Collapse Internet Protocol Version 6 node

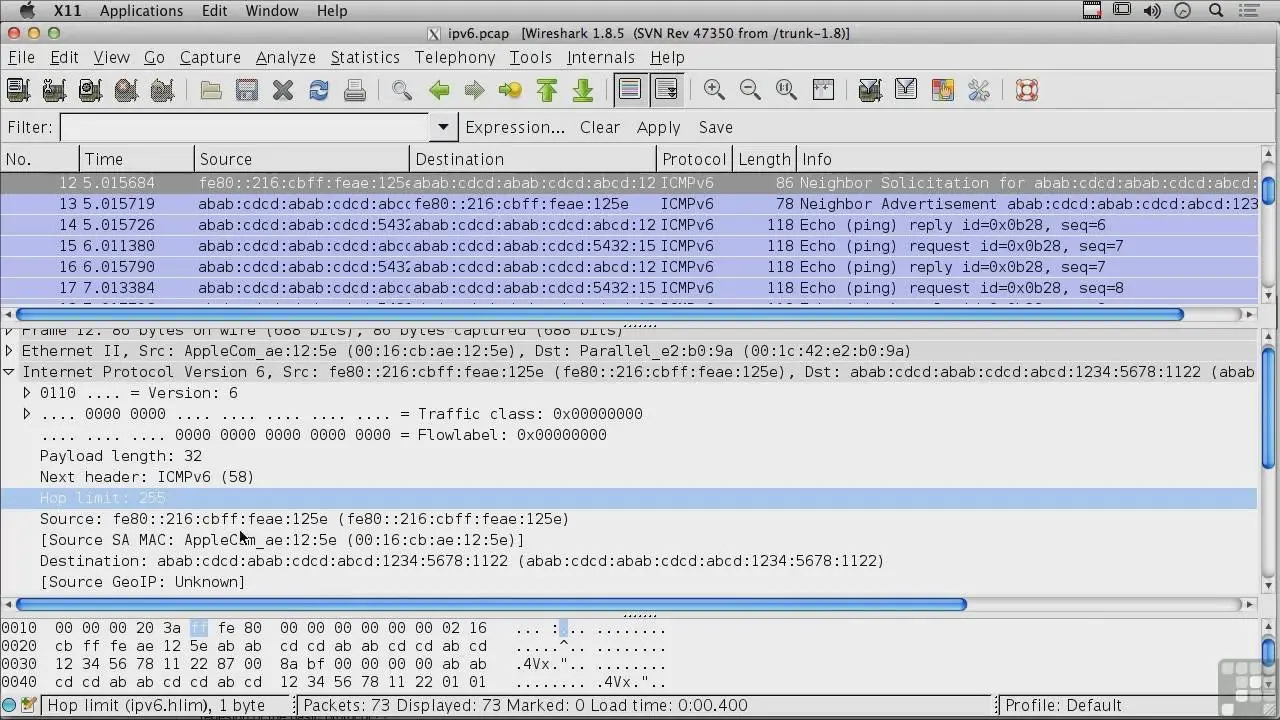click(x=9, y=372)
